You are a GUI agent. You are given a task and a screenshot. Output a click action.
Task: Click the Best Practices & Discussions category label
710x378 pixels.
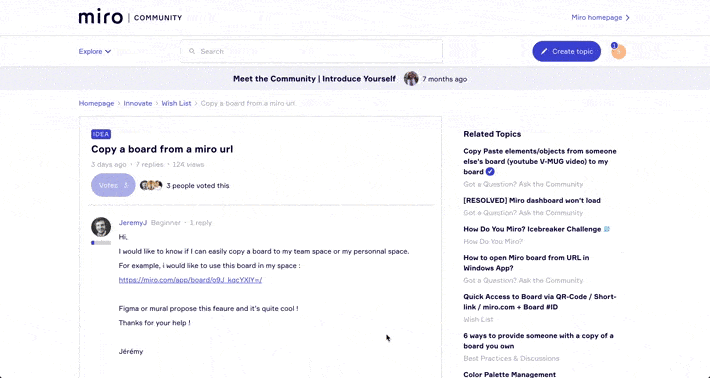[x=511, y=358]
